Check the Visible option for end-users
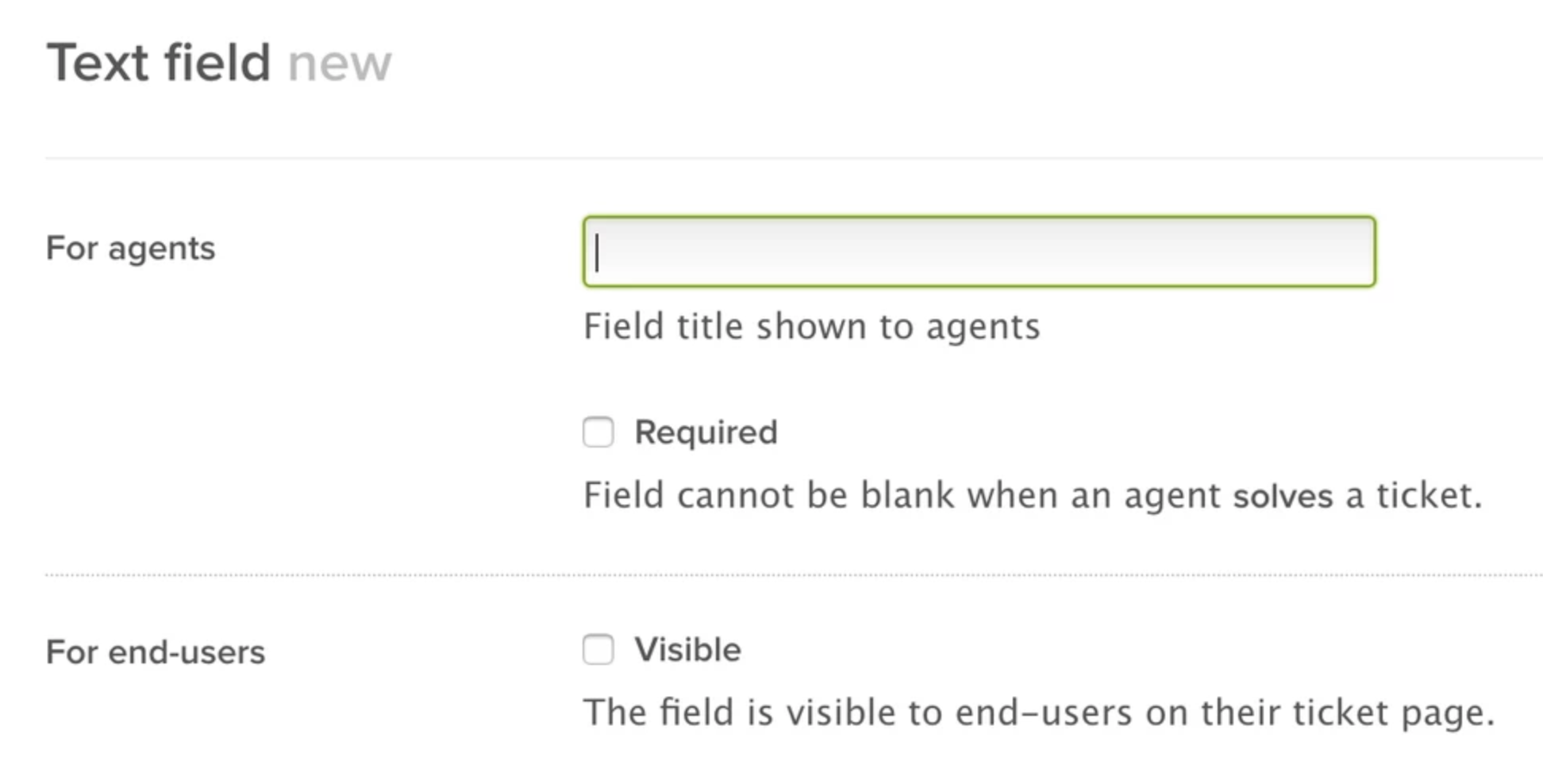Image resolution: width=1543 pixels, height=784 pixels. (x=598, y=649)
